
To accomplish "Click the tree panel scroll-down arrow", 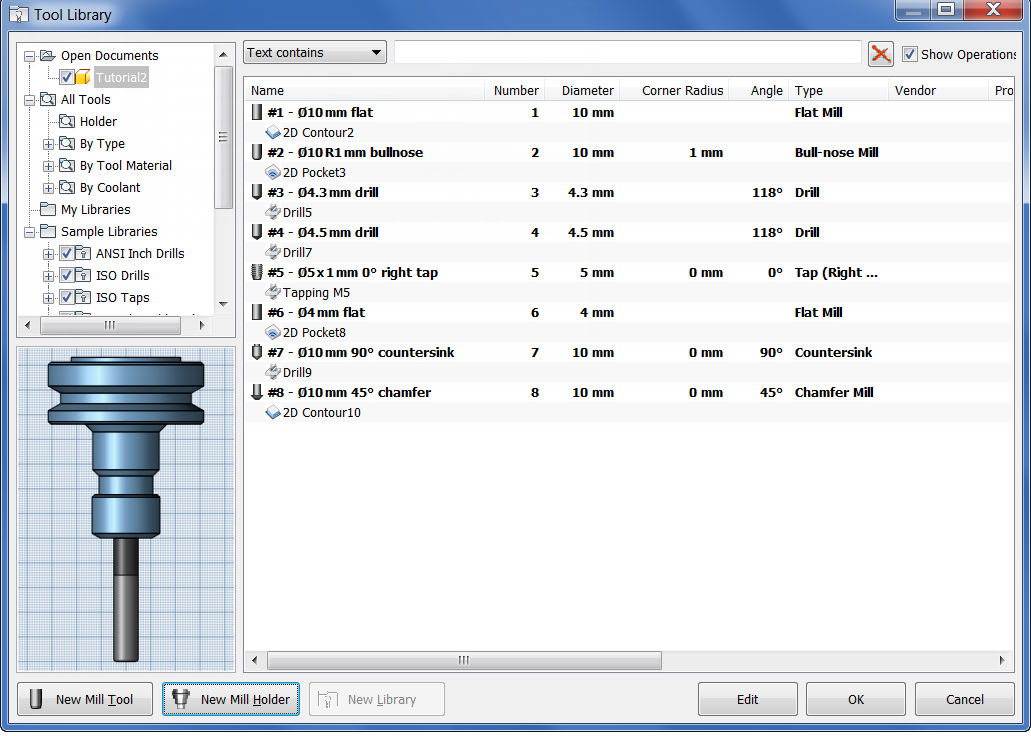I will click(x=224, y=304).
